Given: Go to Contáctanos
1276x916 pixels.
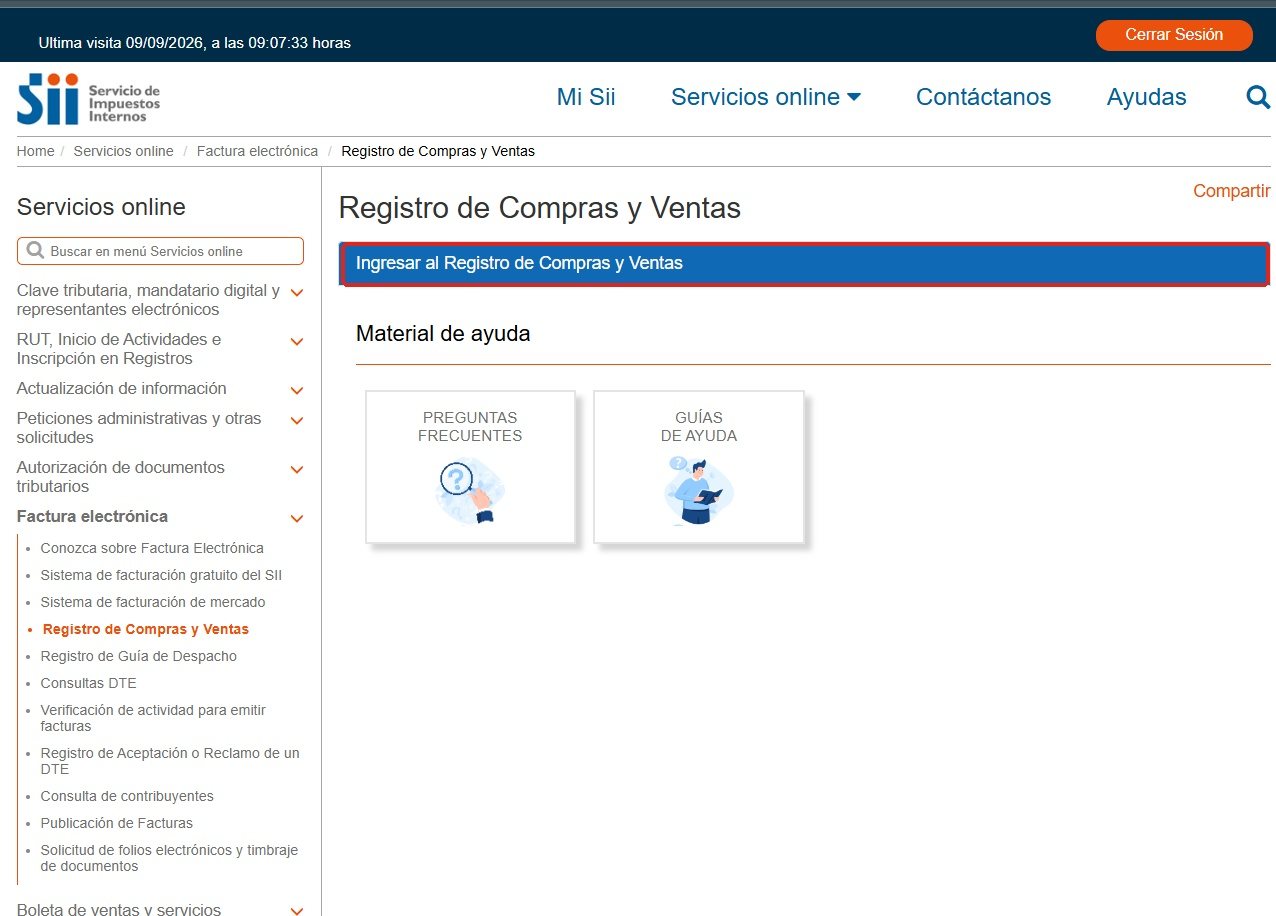Looking at the screenshot, I should click(x=983, y=97).
